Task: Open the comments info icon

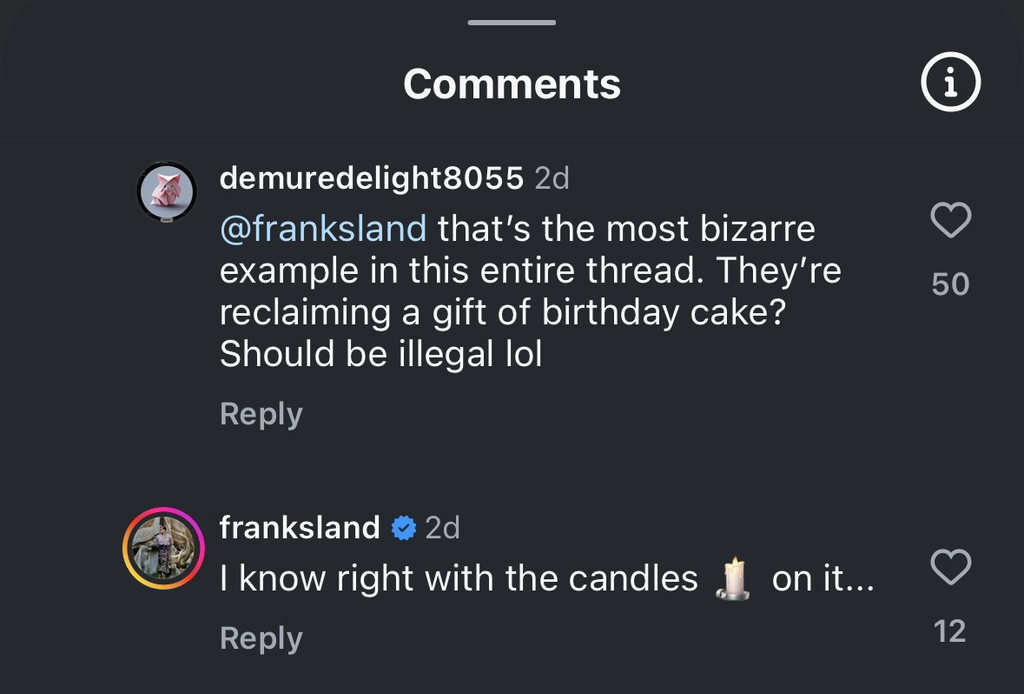Action: (x=950, y=84)
